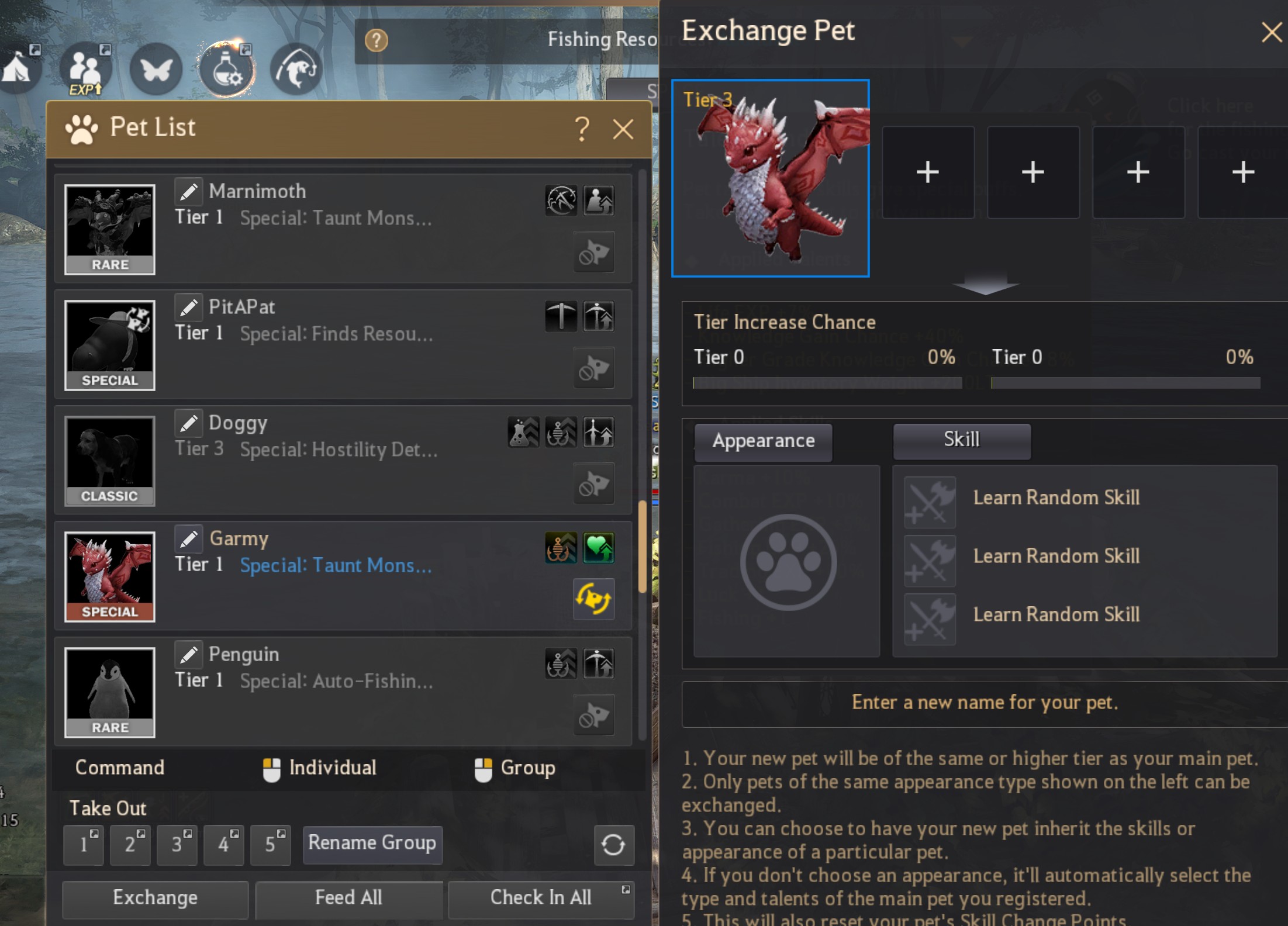Open the potion settings icon

(227, 70)
